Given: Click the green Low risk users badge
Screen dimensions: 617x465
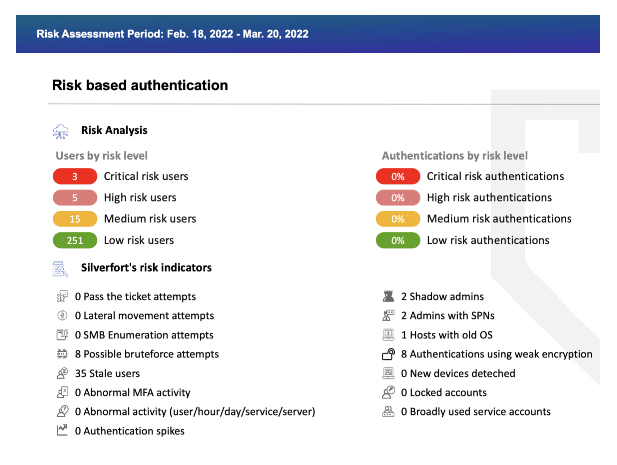Looking at the screenshot, I should coord(75,240).
